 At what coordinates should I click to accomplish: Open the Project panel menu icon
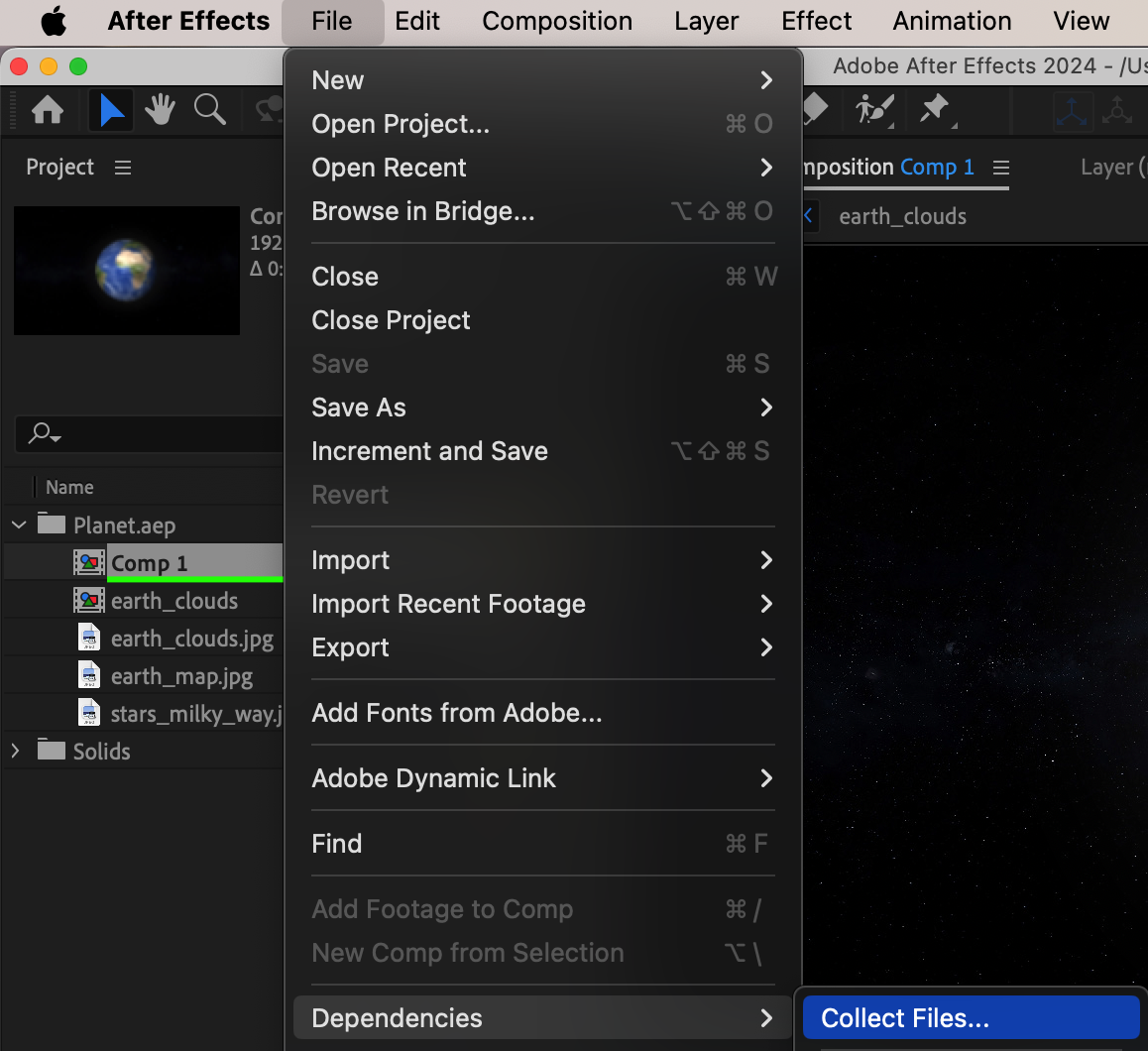click(123, 168)
